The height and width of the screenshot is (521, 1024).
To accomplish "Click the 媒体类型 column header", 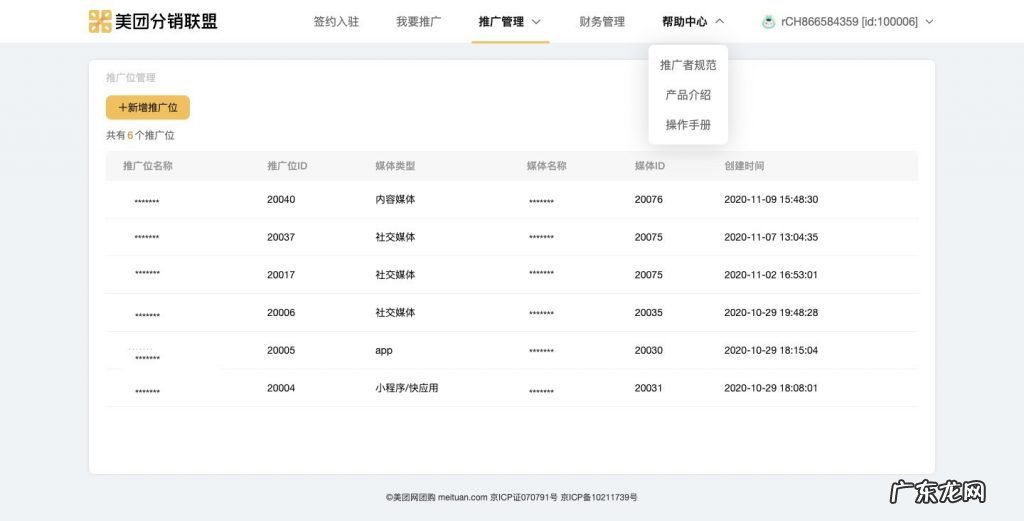I will [x=395, y=166].
